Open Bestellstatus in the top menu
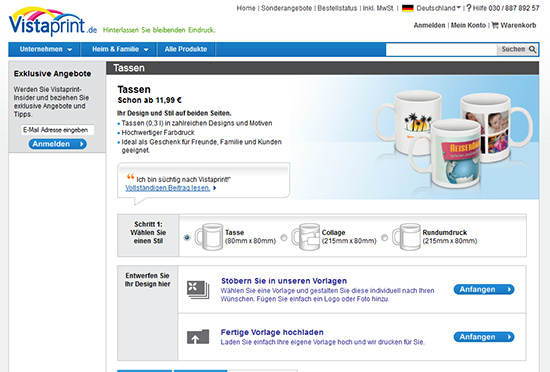 [x=337, y=8]
